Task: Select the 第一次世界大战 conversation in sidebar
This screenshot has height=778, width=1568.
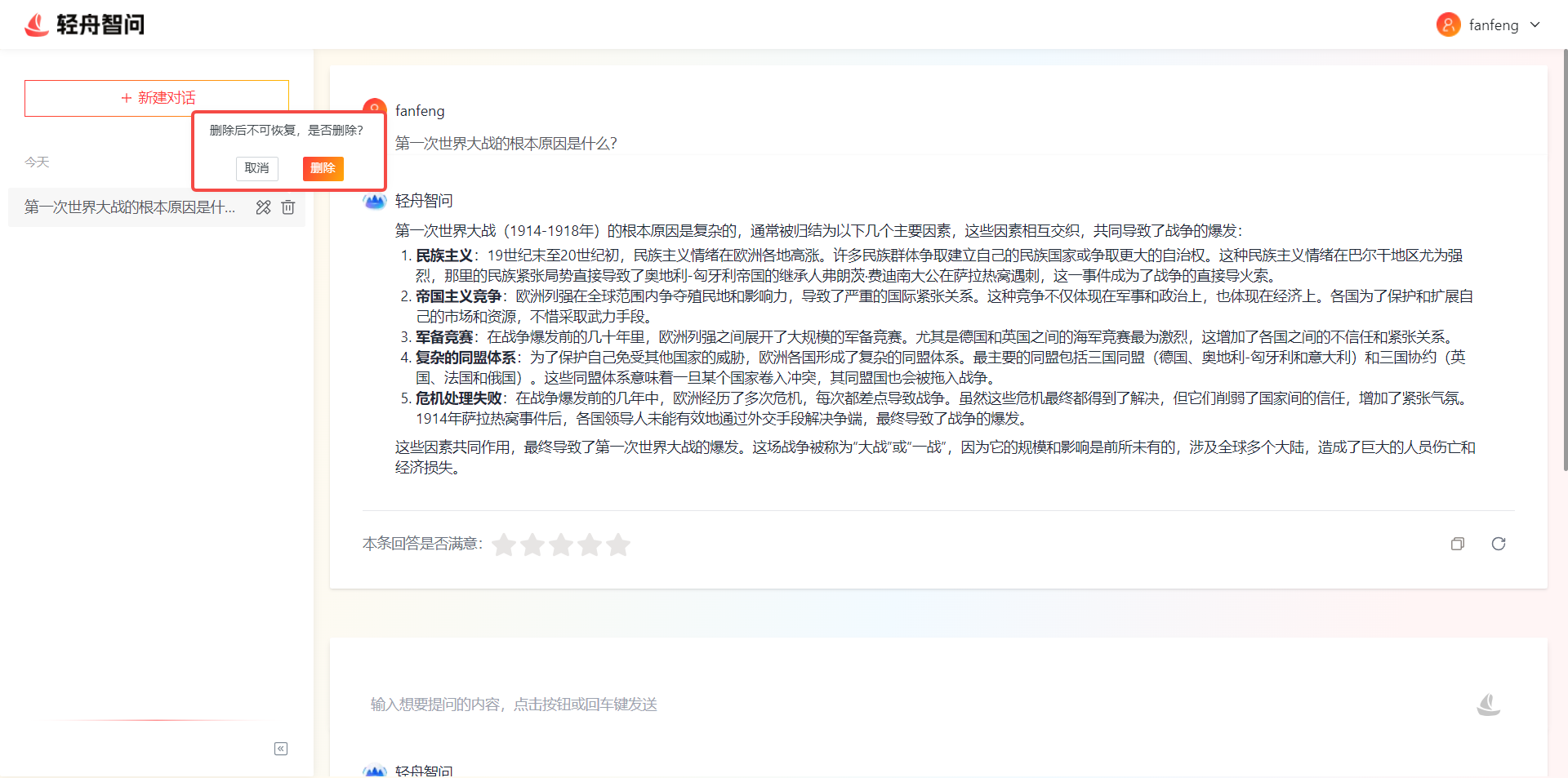Action: 131,207
